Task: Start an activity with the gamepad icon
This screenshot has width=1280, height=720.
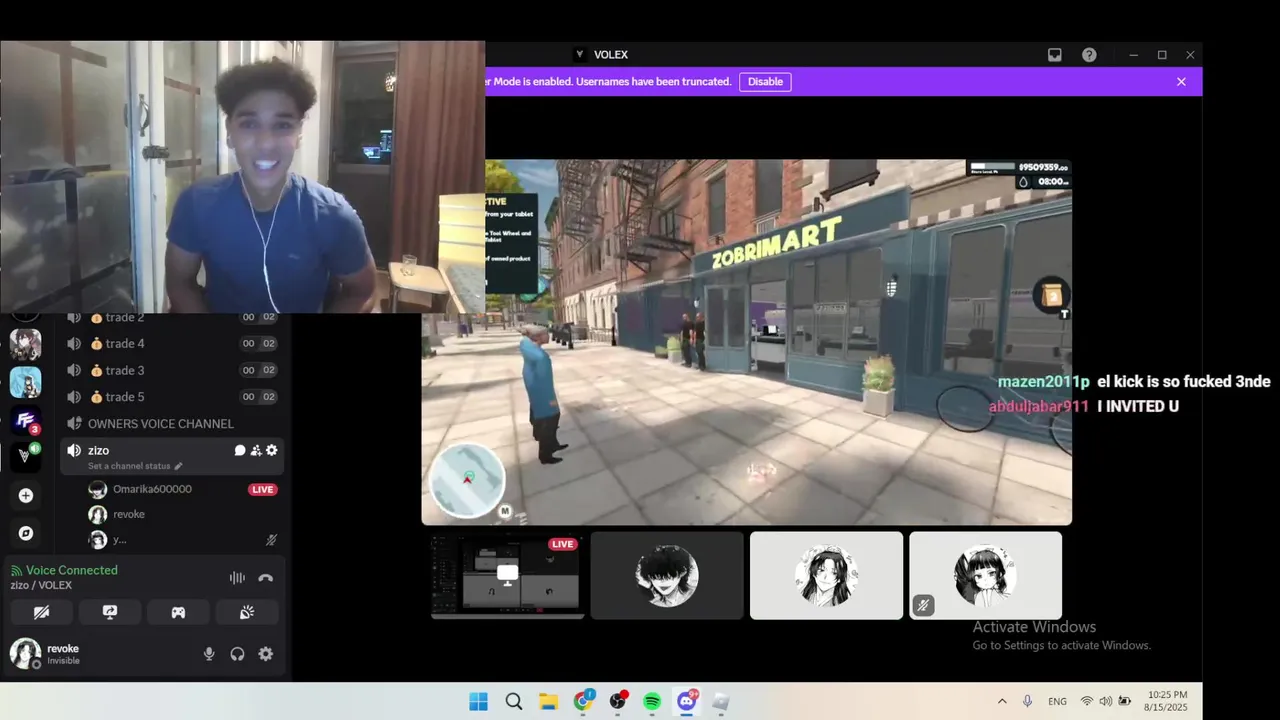Action: point(178,612)
